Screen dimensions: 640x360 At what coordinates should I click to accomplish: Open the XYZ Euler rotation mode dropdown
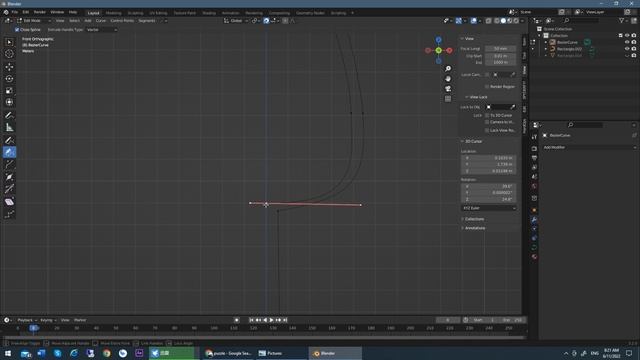(x=489, y=208)
